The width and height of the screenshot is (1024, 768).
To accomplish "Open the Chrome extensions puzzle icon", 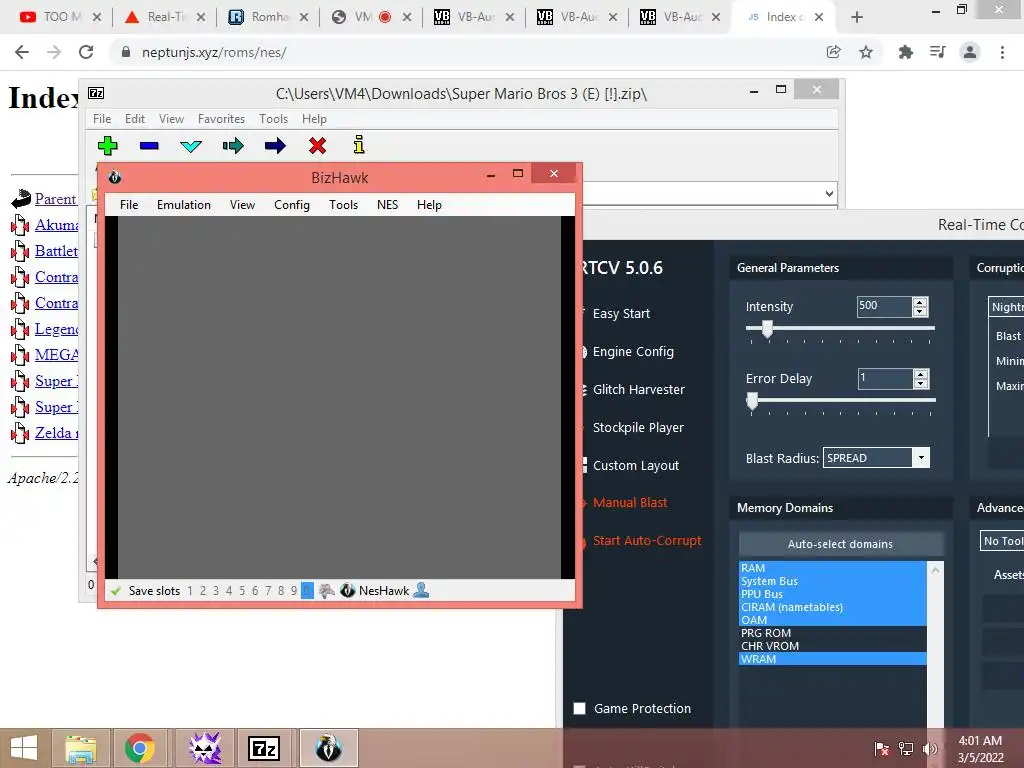I will pyautogui.click(x=906, y=52).
